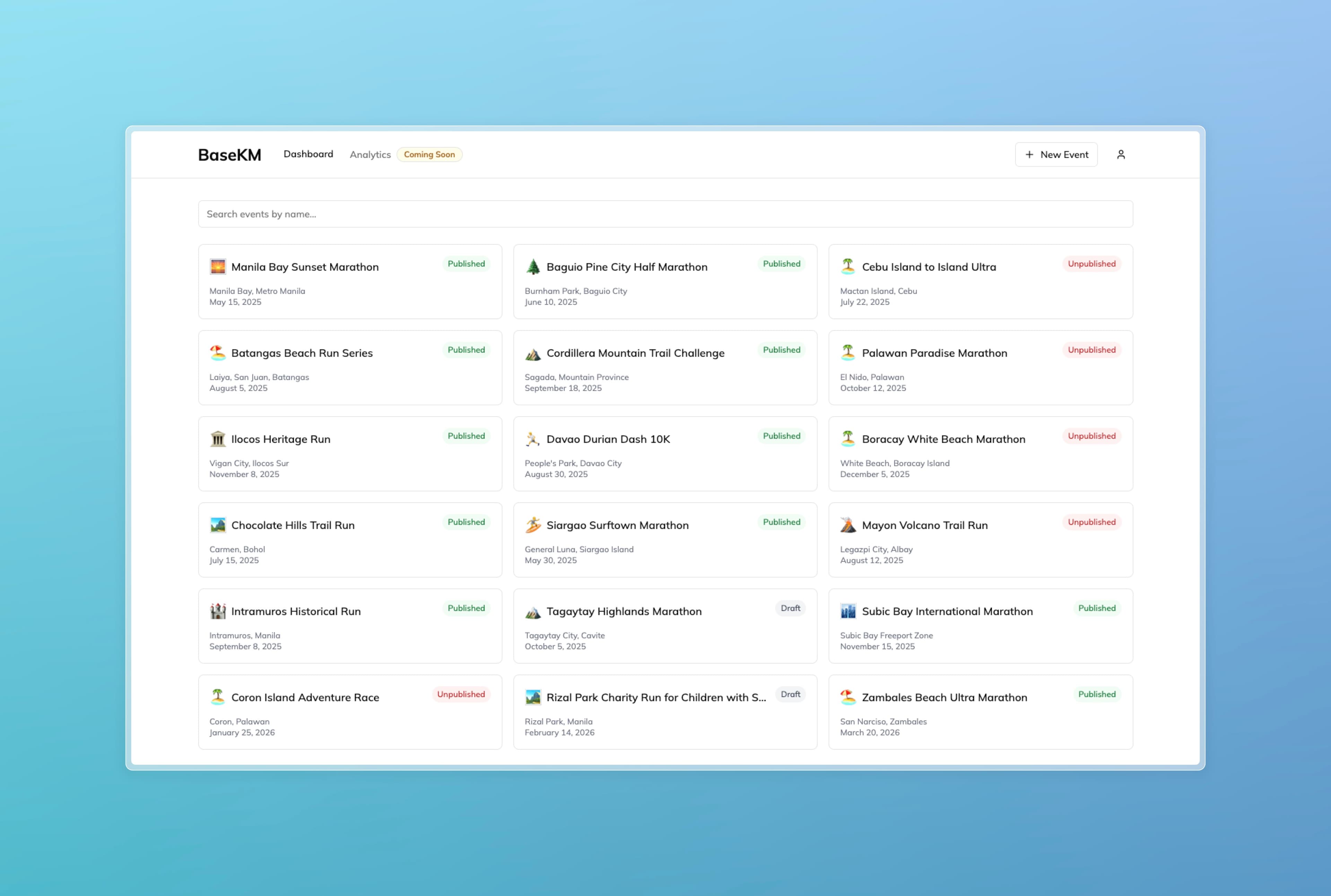Click the runner icon for Davao Durian Dash
This screenshot has height=896, width=1331.
[x=533, y=439]
